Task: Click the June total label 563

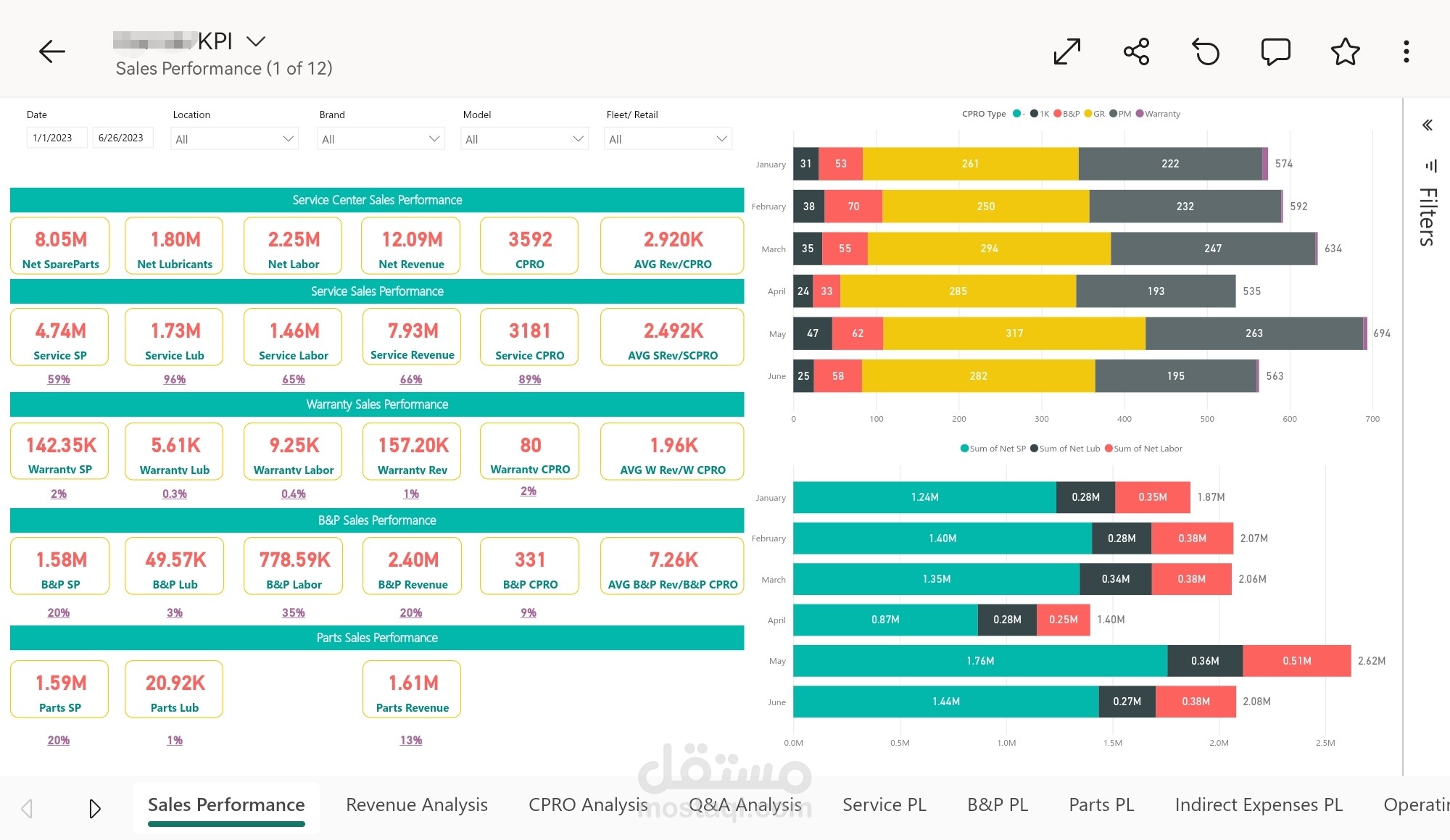Action: point(1275,376)
